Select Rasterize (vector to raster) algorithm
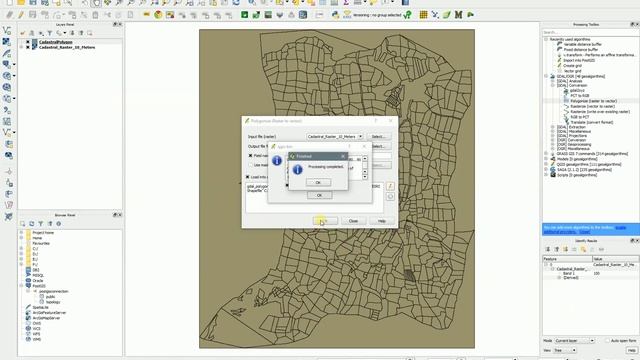This screenshot has width=640, height=360. (x=592, y=106)
